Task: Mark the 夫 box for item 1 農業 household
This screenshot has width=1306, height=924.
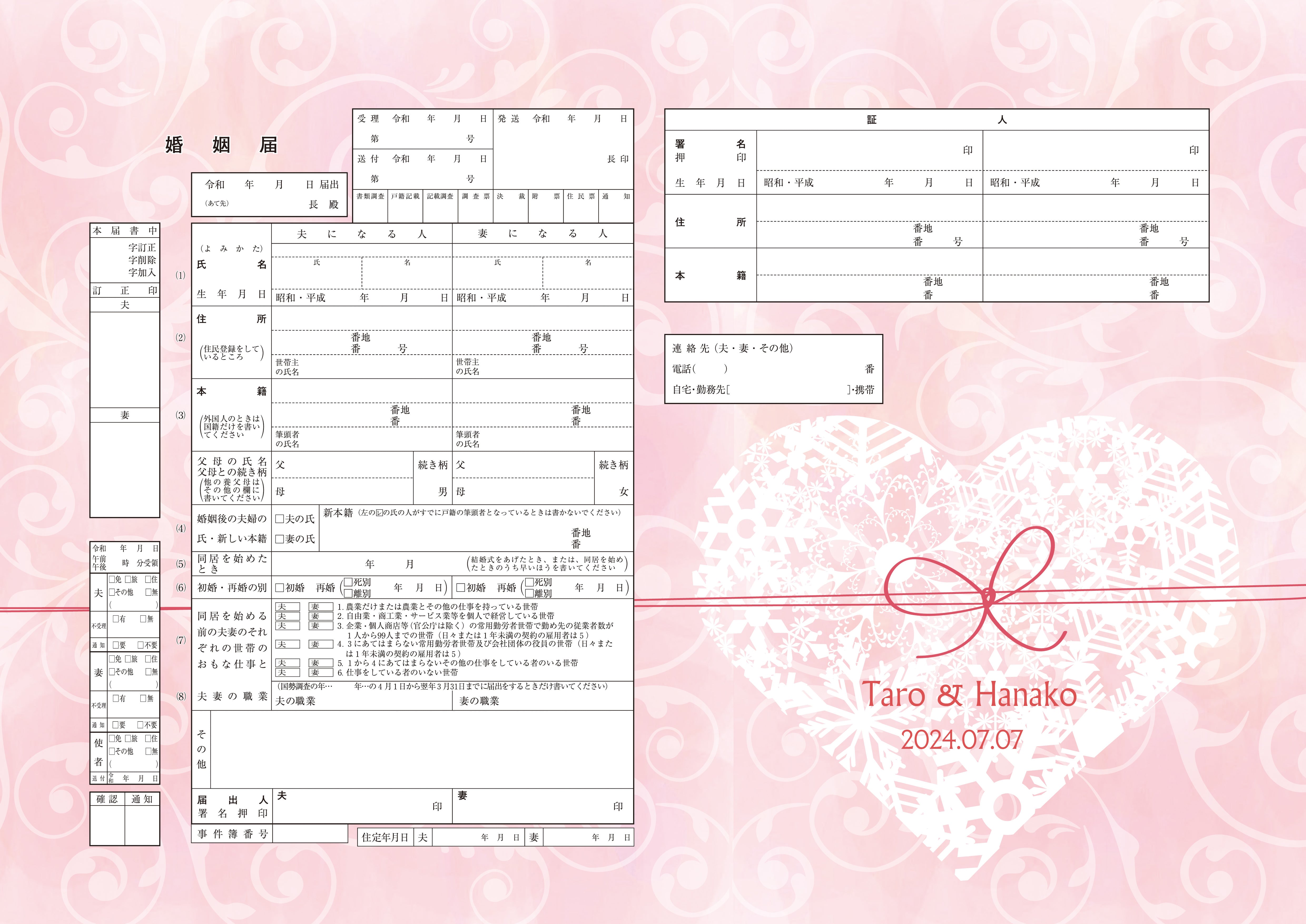Action: (x=287, y=607)
